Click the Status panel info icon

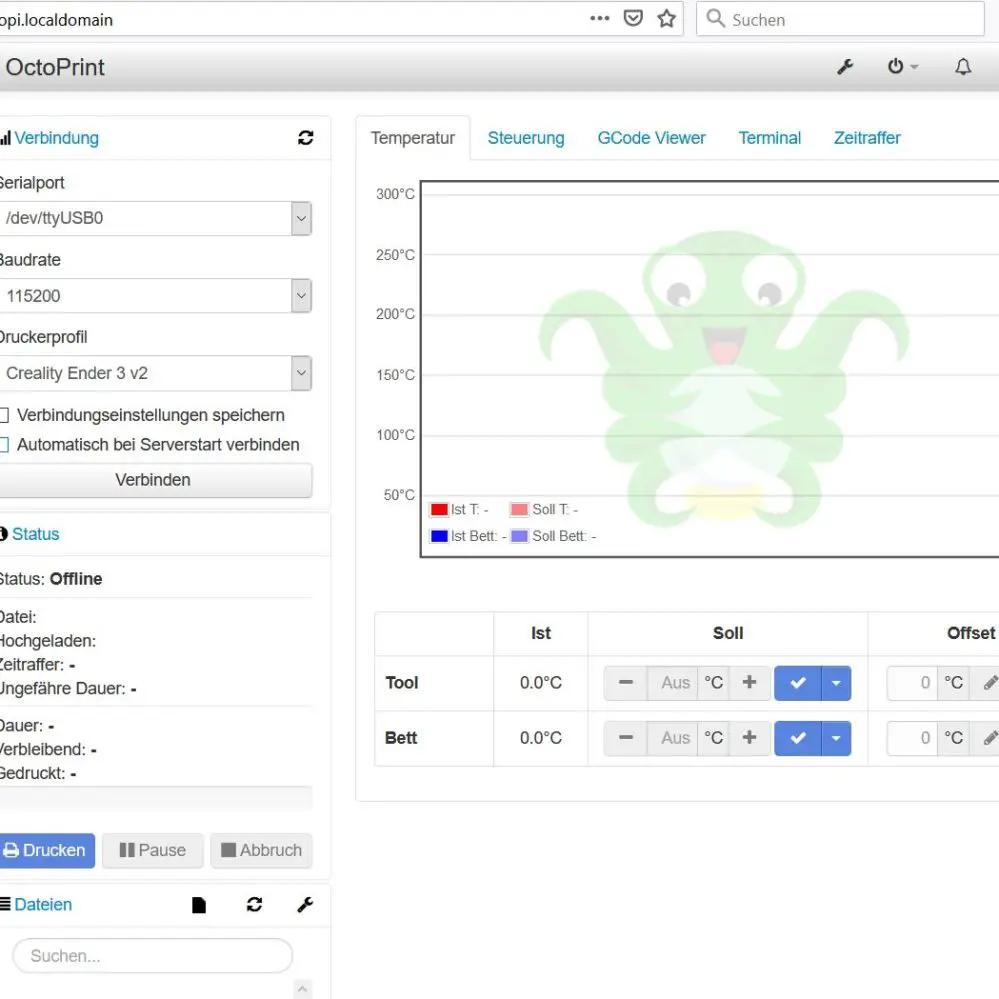(x=3, y=534)
